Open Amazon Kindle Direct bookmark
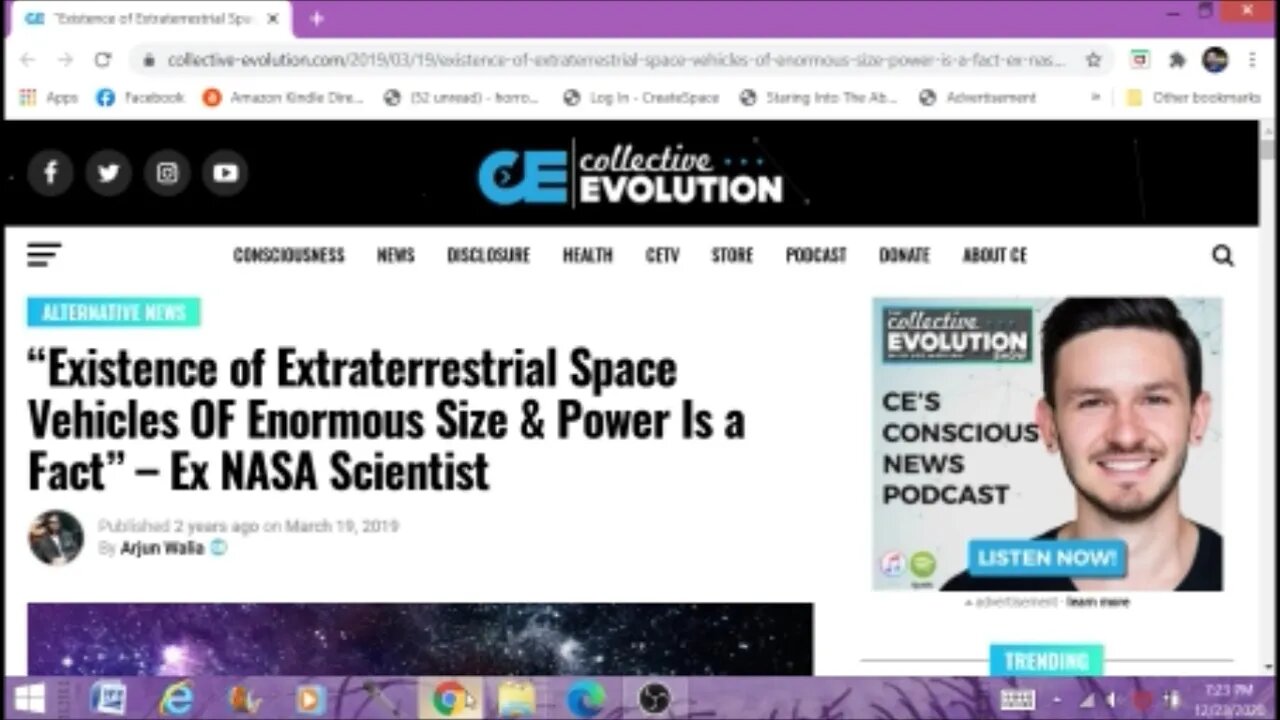This screenshot has height=720, width=1280. pyautogui.click(x=282, y=98)
